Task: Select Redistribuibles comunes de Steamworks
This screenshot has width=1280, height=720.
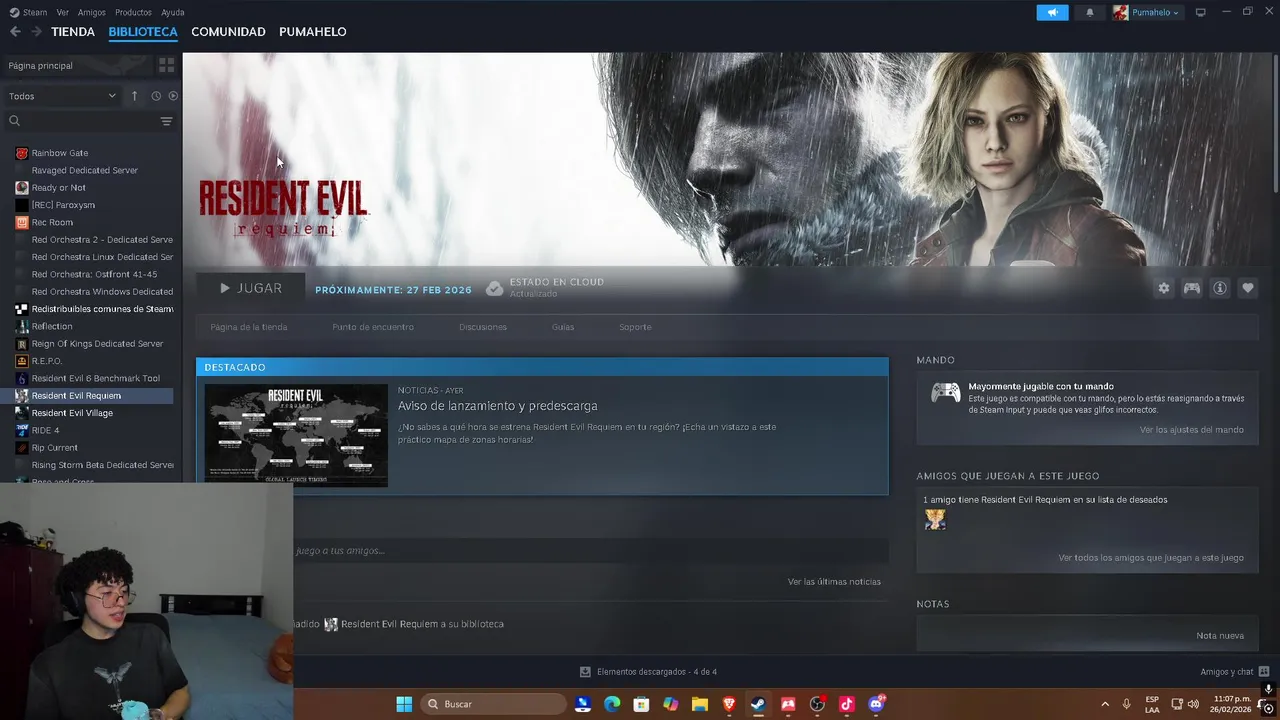Action: click(x=102, y=309)
